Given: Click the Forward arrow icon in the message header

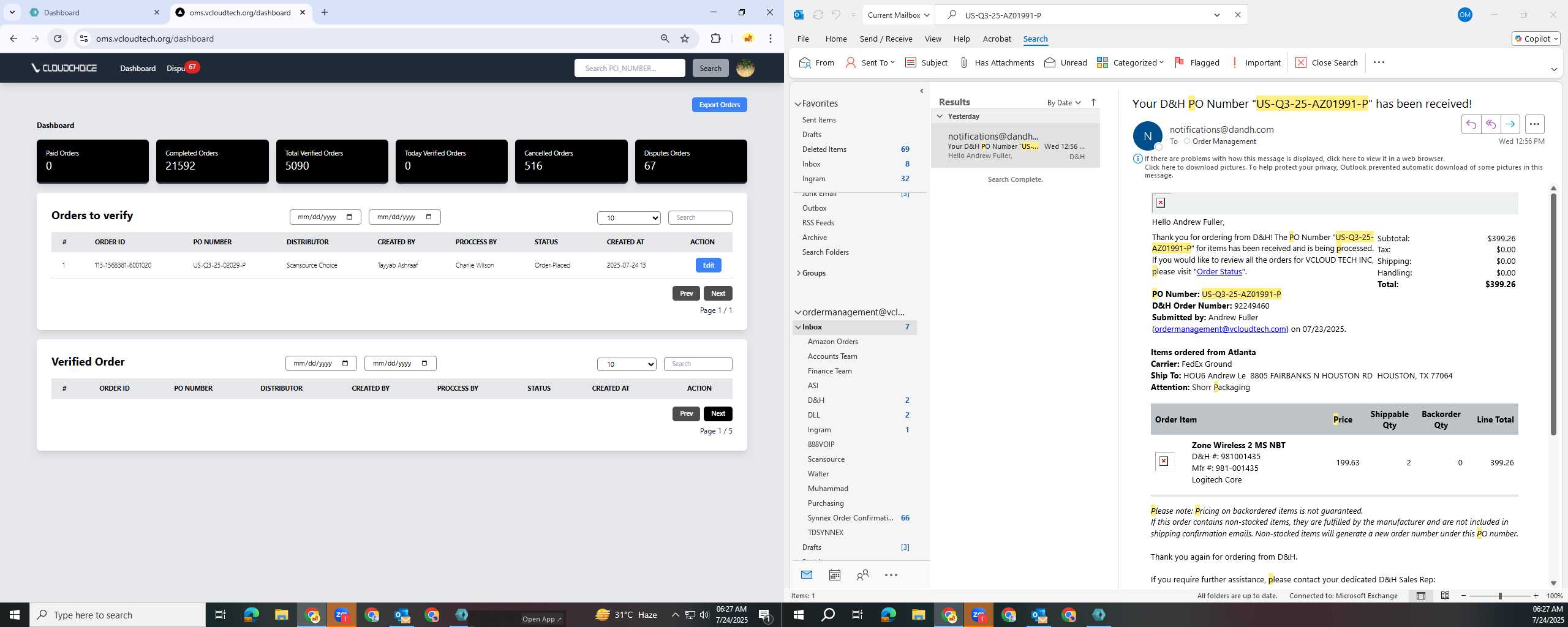Looking at the screenshot, I should (1510, 124).
